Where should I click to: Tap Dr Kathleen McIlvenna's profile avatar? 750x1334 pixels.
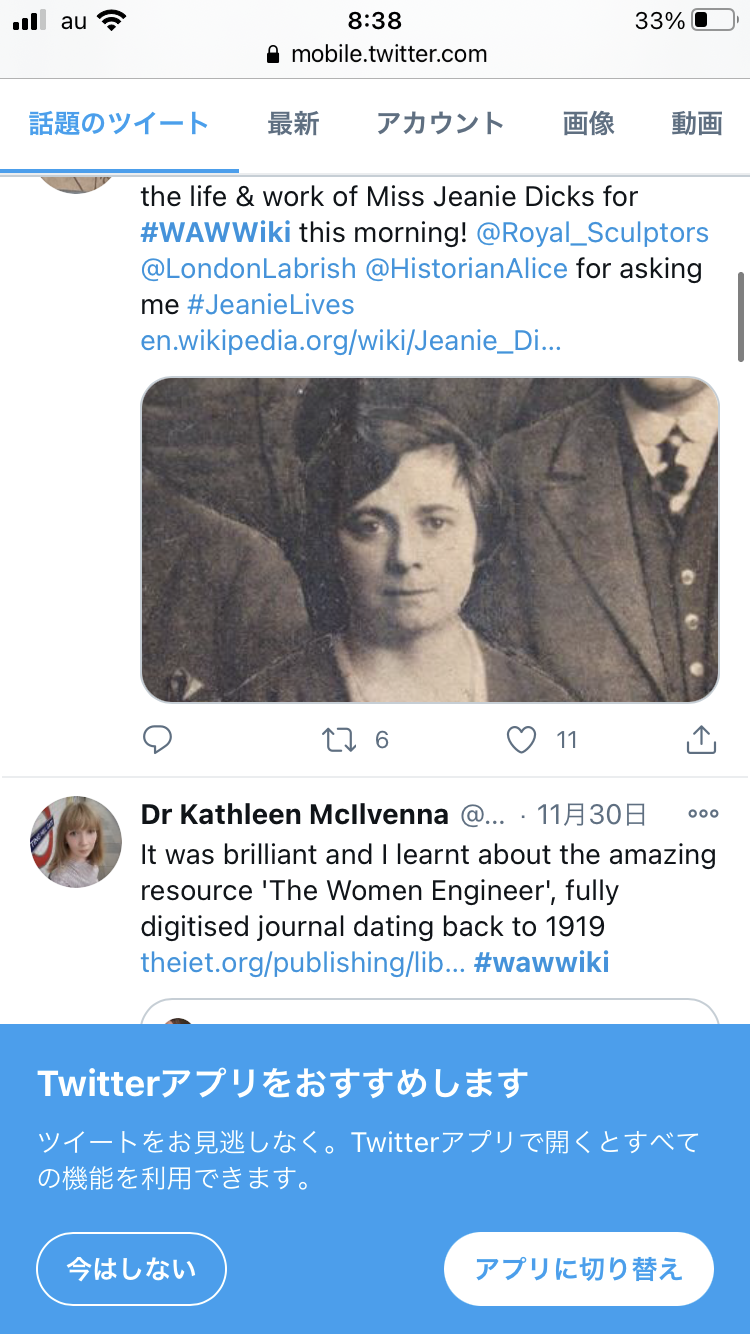pos(76,842)
